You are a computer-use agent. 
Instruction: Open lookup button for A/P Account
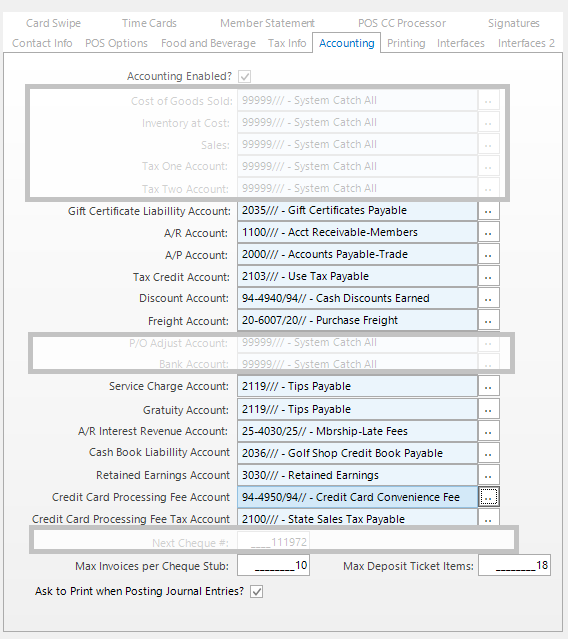coord(489,255)
